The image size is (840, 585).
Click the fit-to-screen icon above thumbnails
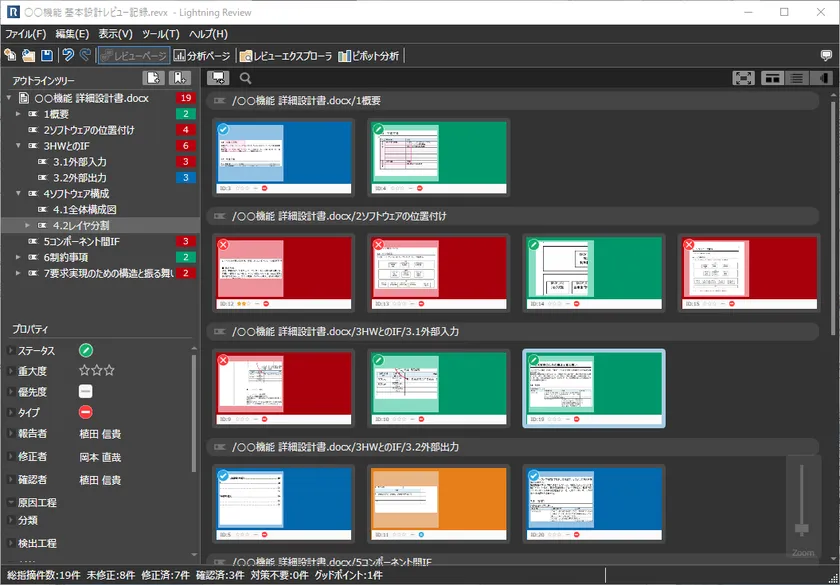[x=743, y=78]
